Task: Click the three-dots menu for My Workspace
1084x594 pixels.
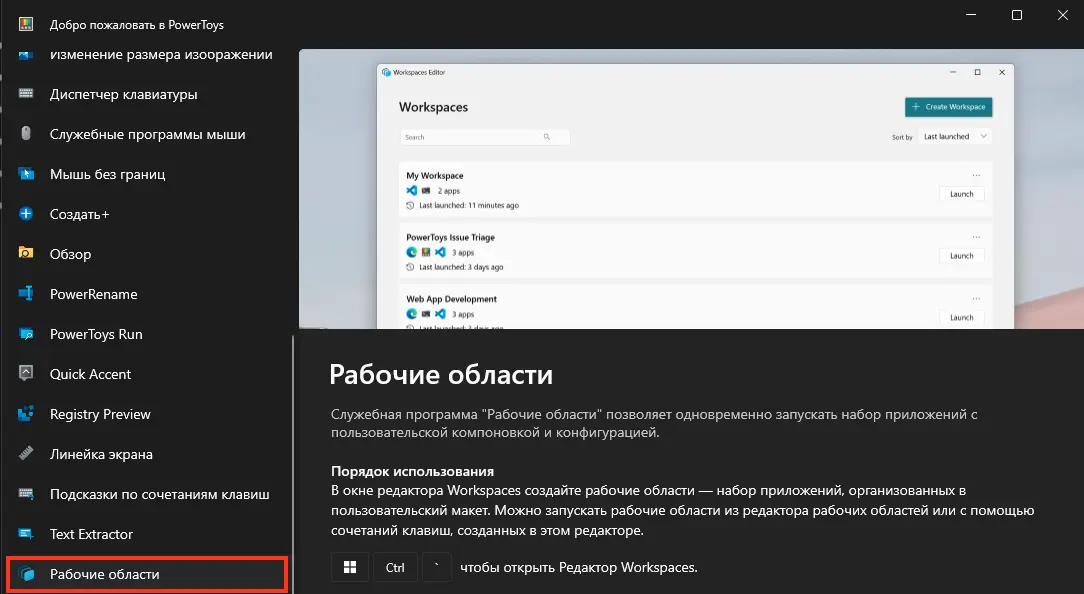Action: click(976, 175)
